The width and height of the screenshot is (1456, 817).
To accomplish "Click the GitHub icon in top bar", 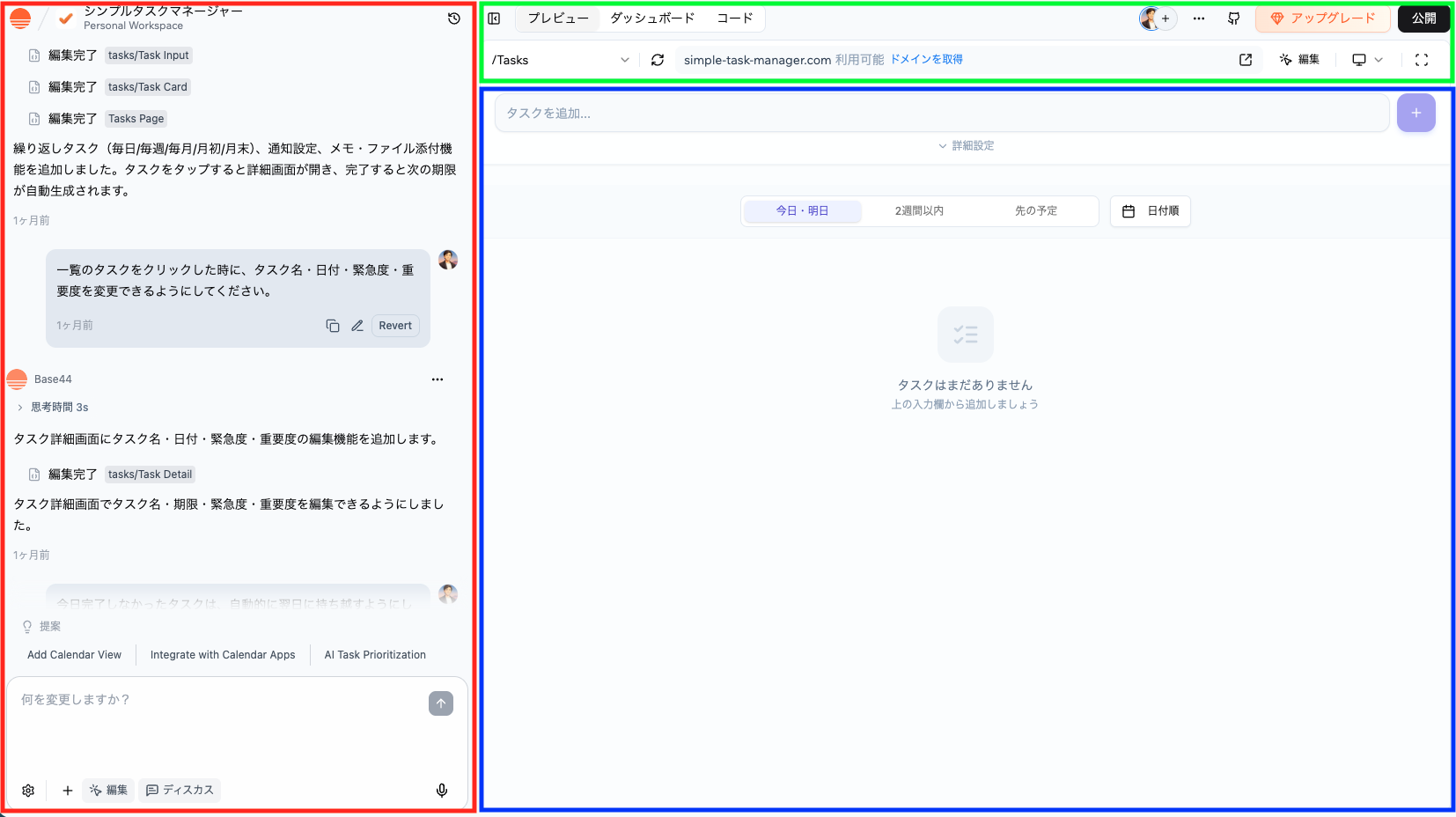I will coord(1233,18).
